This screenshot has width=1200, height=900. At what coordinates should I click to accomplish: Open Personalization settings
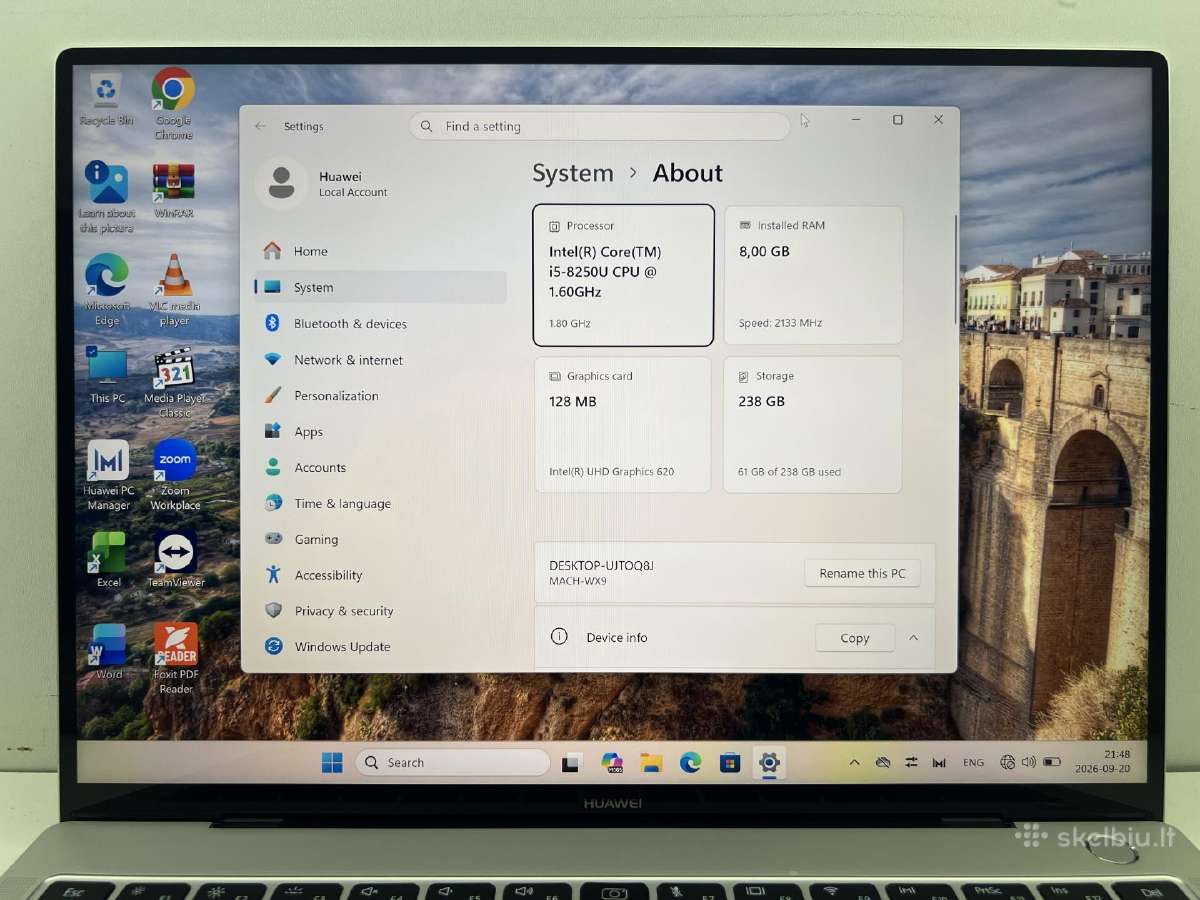(x=380, y=395)
